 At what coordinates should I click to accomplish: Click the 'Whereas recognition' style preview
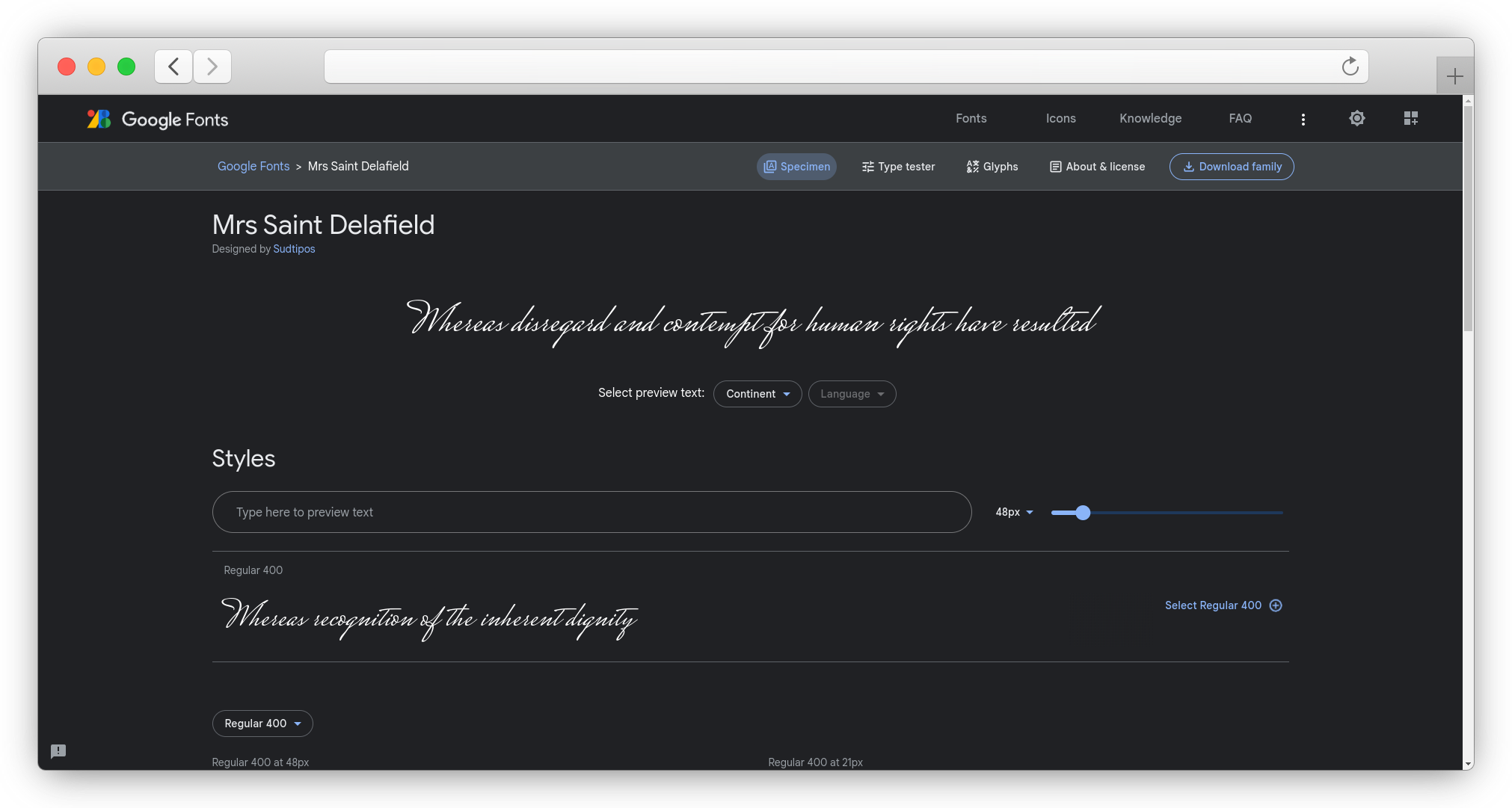tap(429, 618)
